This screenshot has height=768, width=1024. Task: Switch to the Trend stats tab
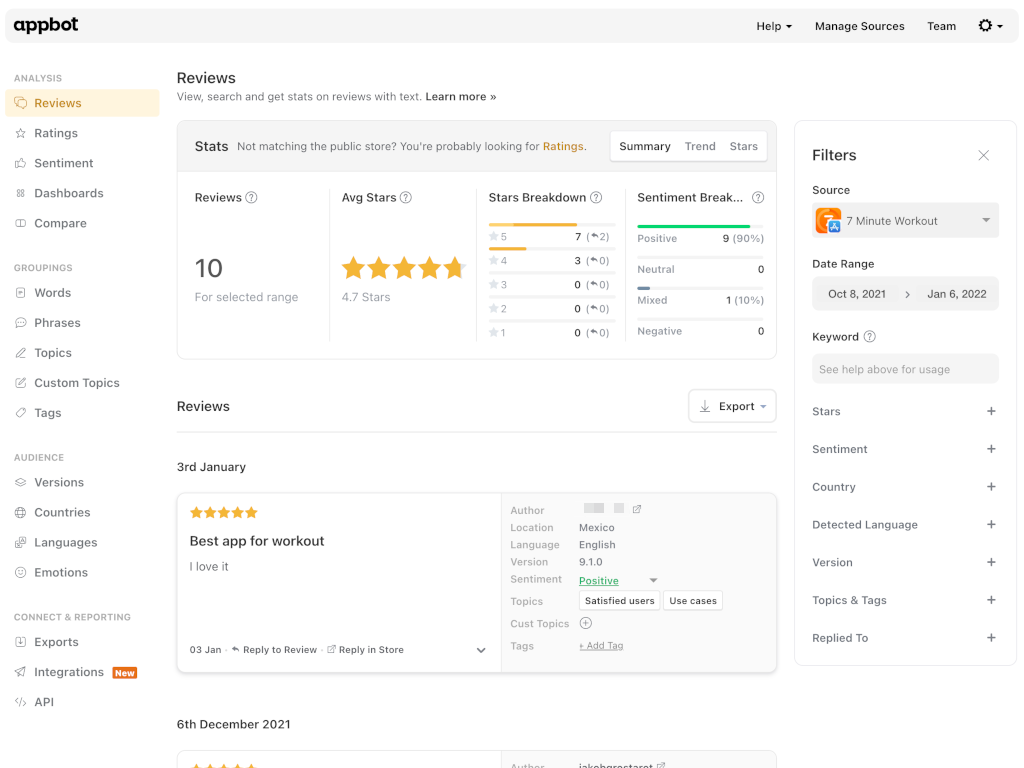(700, 146)
